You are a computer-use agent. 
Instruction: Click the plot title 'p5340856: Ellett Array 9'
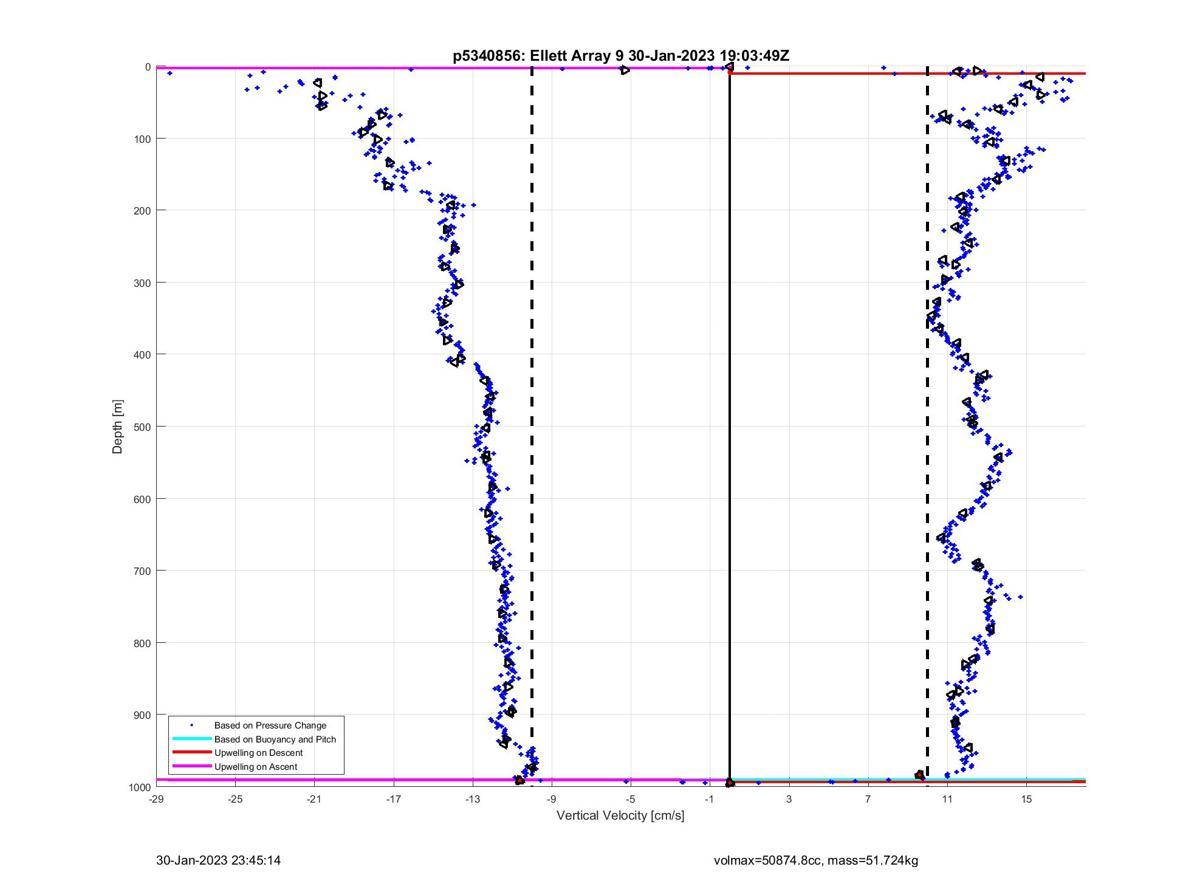[x=538, y=56]
